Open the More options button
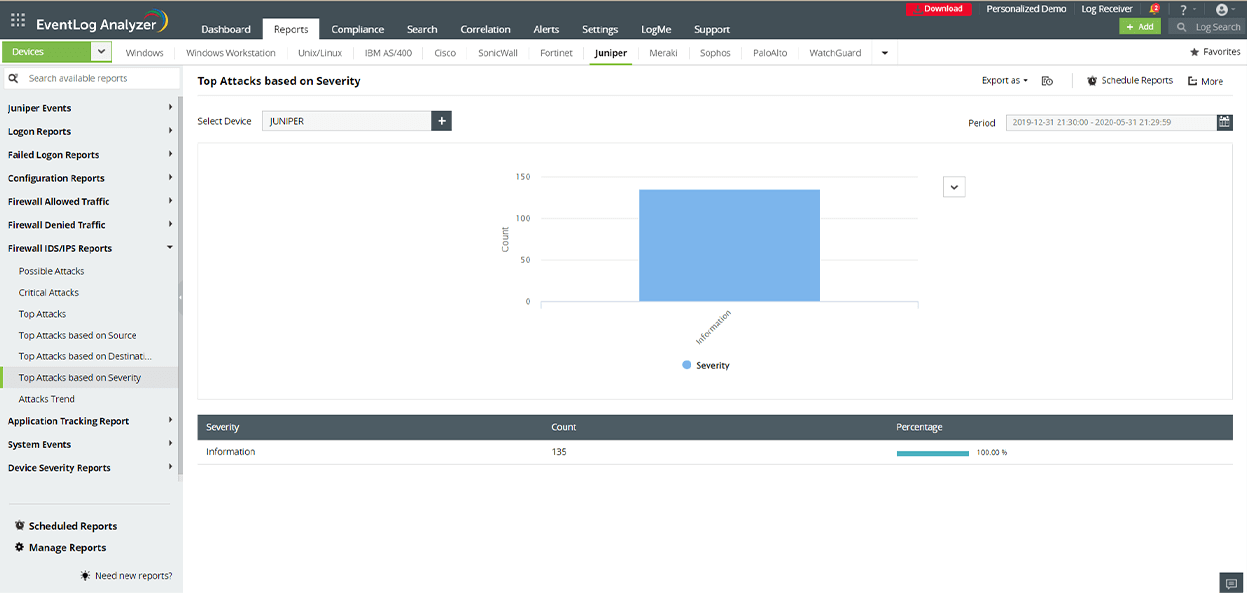1247x593 pixels. tap(1206, 81)
